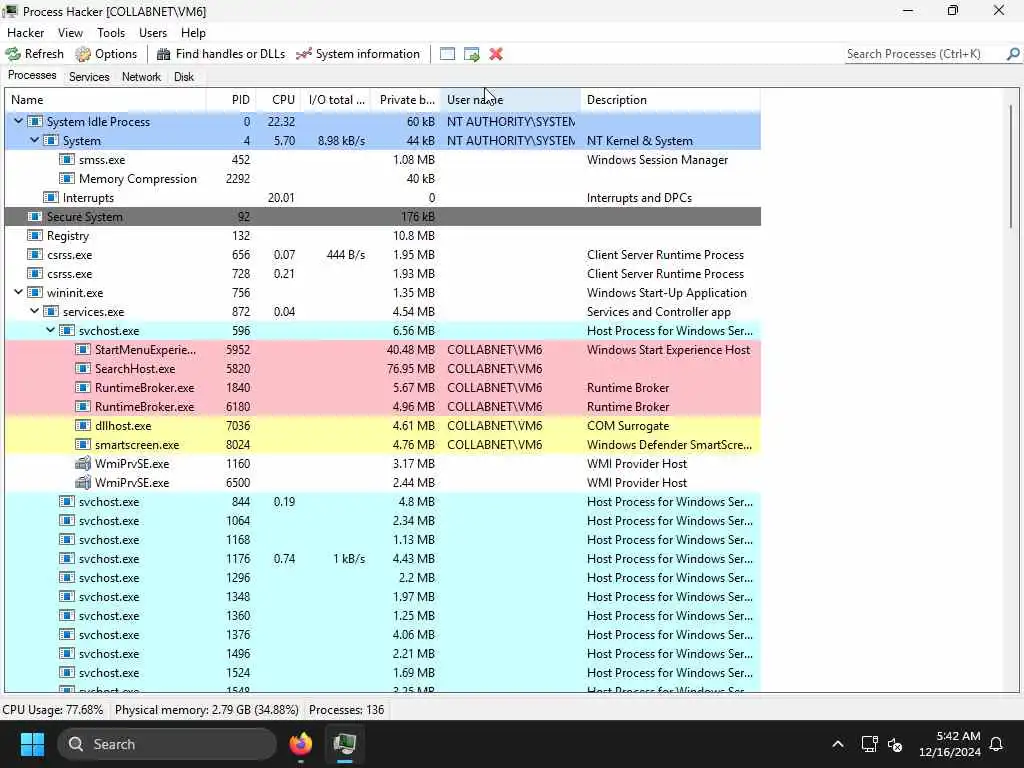Open System information window
The width and height of the screenshot is (1024, 768).
click(x=358, y=54)
